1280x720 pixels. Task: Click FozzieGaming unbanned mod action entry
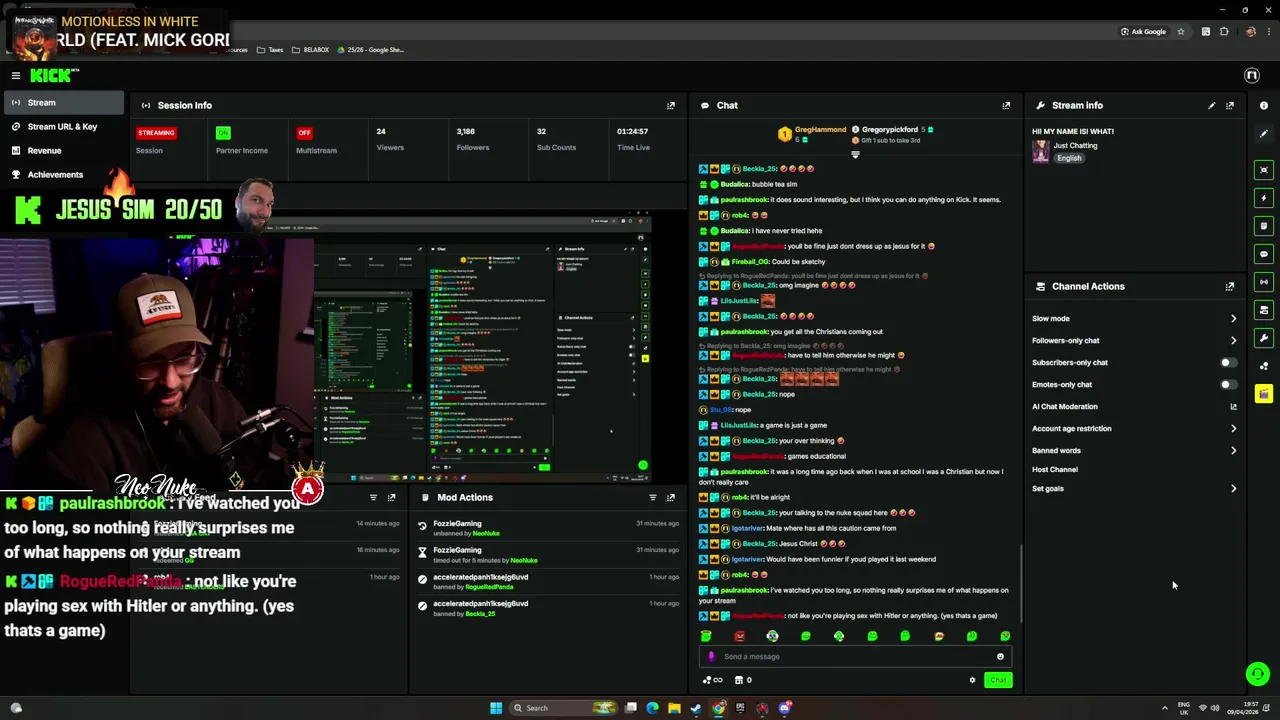pyautogui.click(x=548, y=528)
